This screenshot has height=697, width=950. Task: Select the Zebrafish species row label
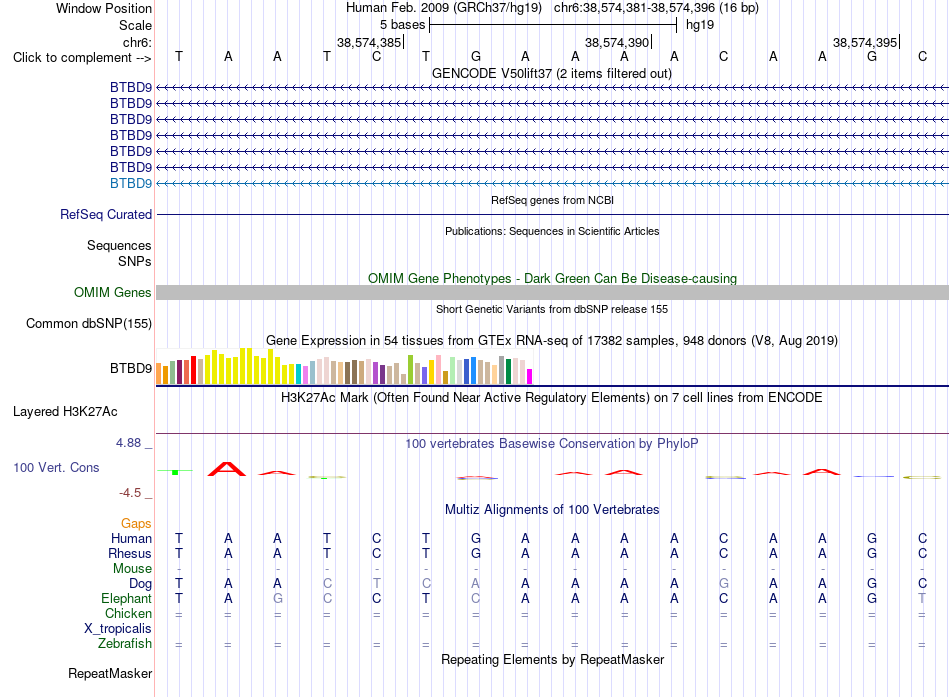pyautogui.click(x=125, y=644)
